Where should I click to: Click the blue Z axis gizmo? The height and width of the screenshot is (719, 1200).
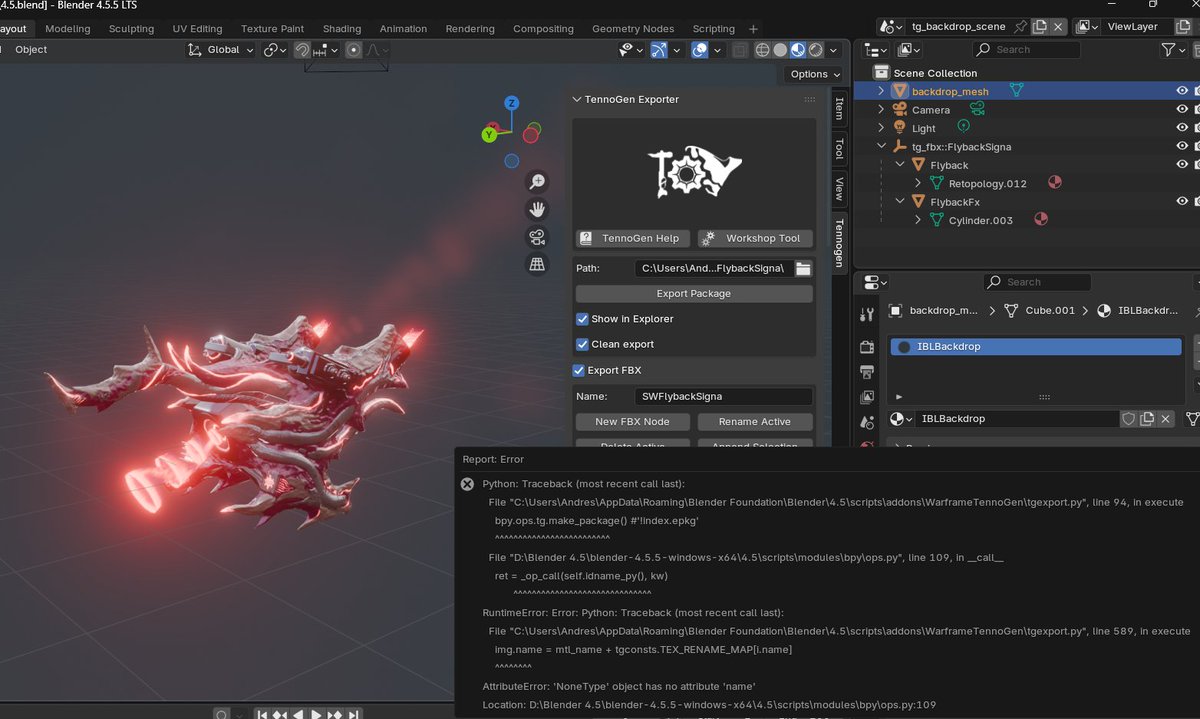tap(511, 103)
